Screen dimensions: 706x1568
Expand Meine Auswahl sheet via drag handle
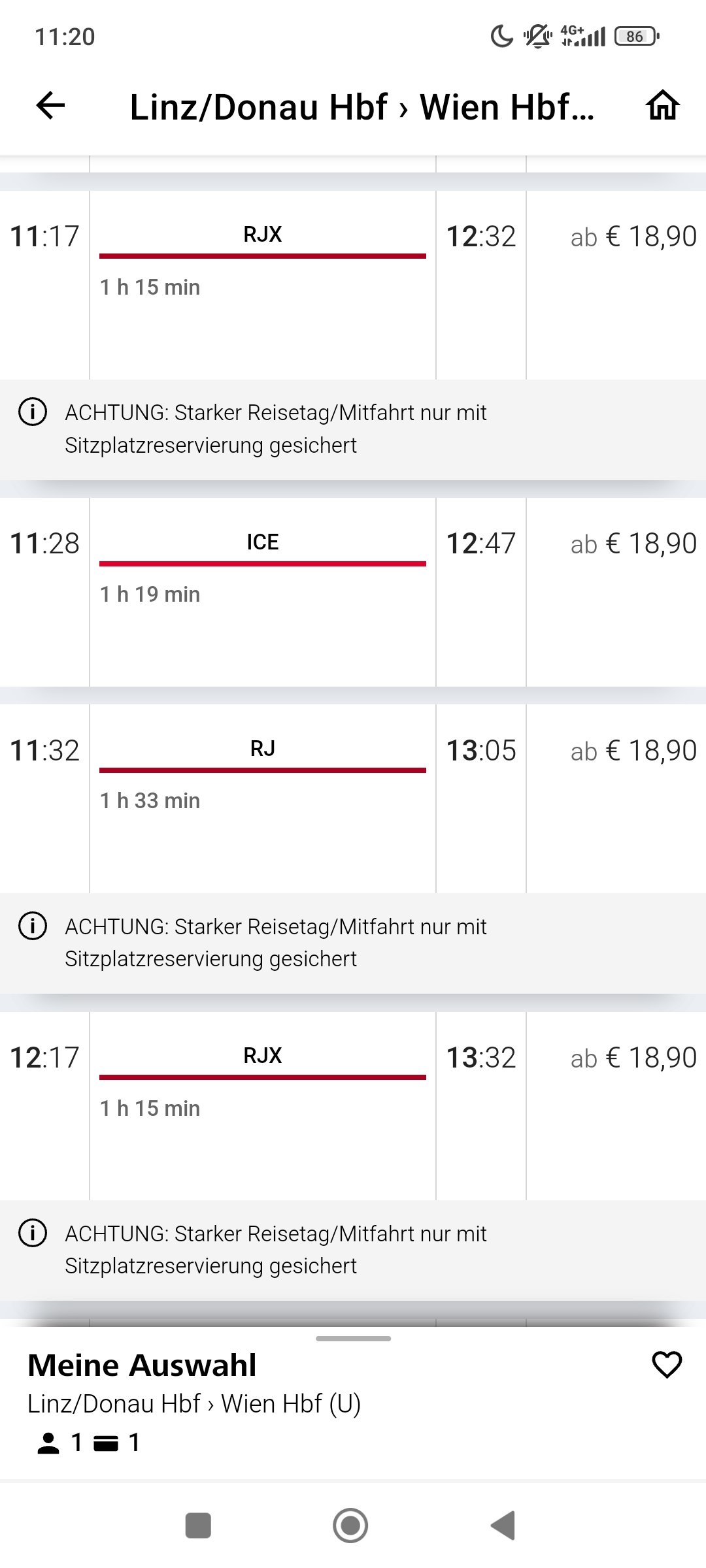click(353, 1339)
